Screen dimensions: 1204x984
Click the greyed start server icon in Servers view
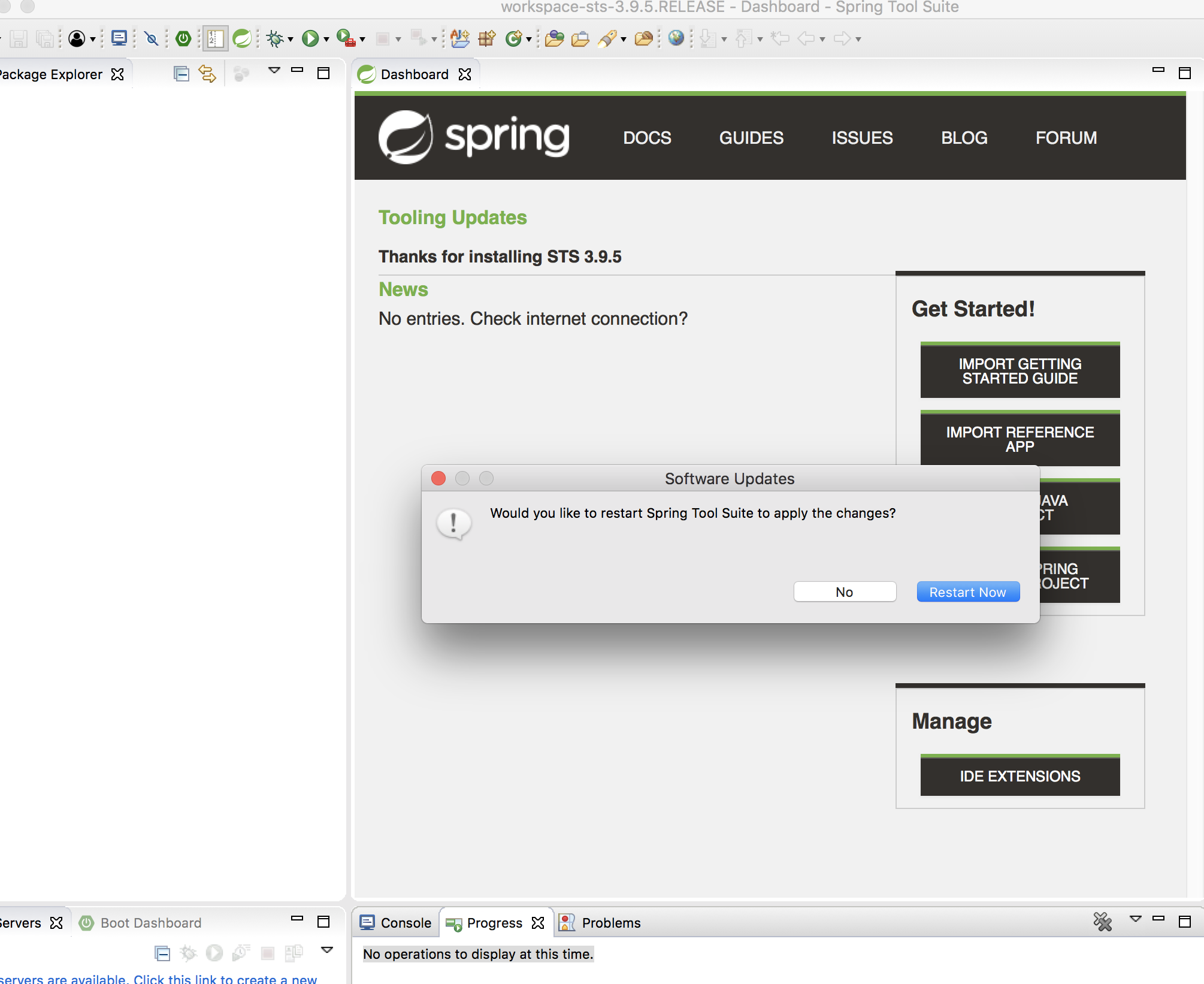coord(214,953)
